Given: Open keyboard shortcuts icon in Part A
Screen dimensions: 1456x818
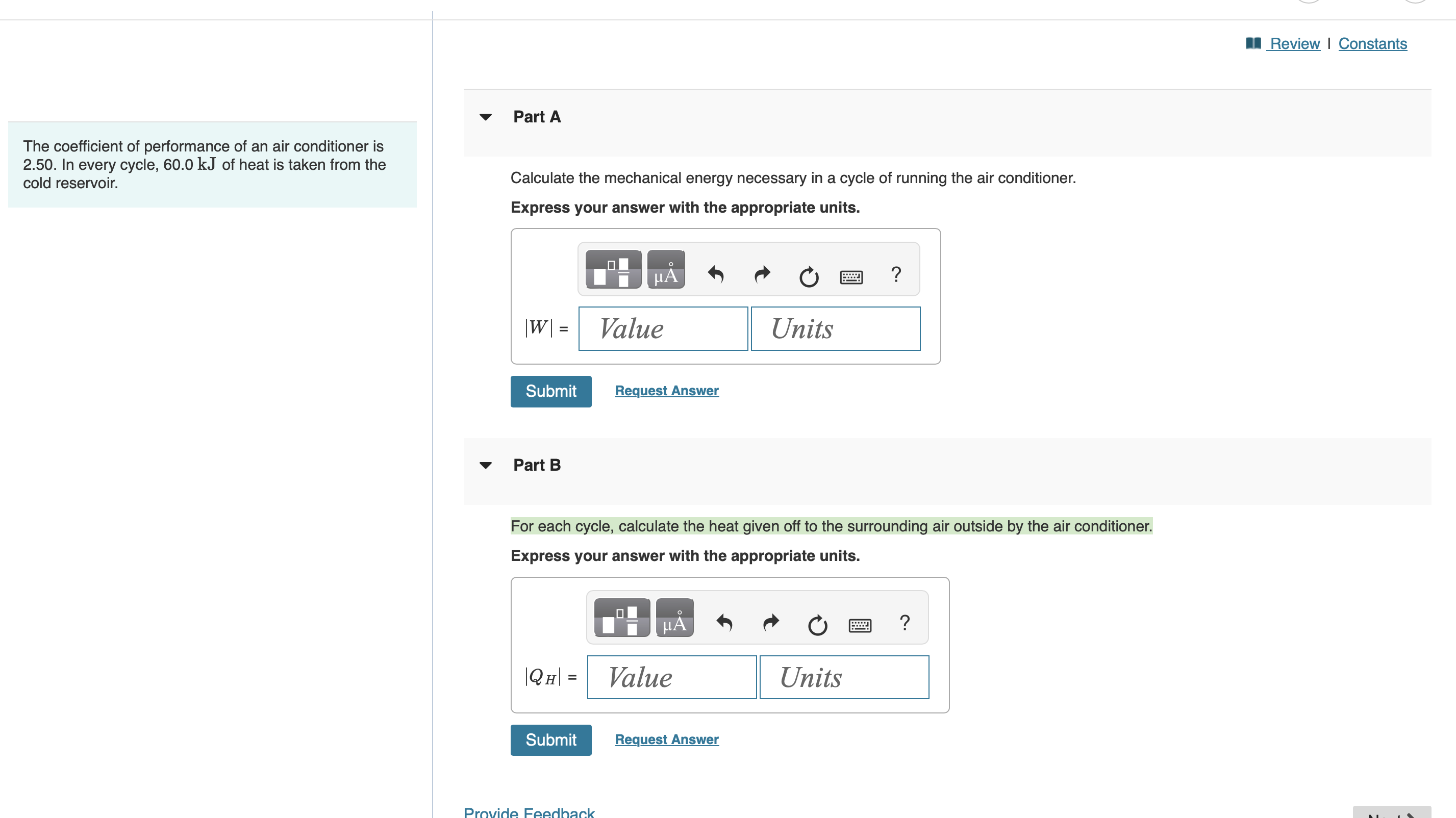Looking at the screenshot, I should [x=851, y=277].
